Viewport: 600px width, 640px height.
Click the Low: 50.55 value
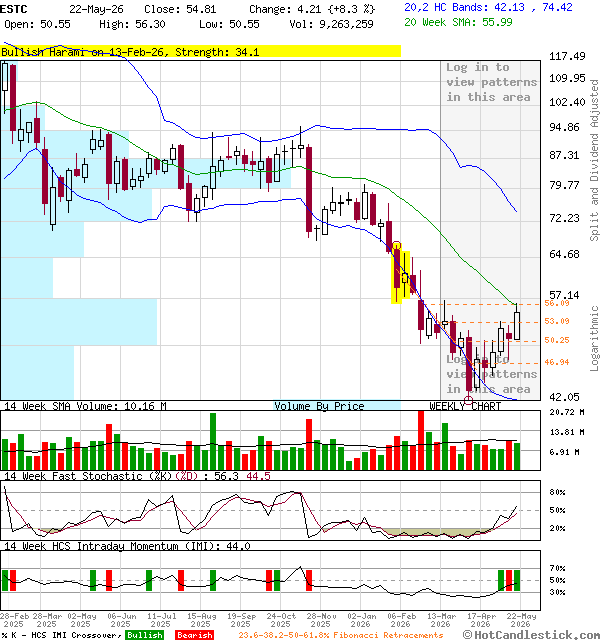click(x=229, y=24)
